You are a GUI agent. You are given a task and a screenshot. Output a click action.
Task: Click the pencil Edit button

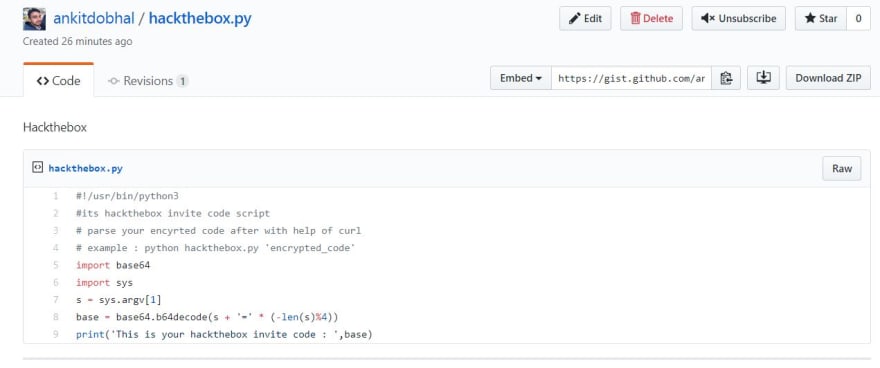585,19
